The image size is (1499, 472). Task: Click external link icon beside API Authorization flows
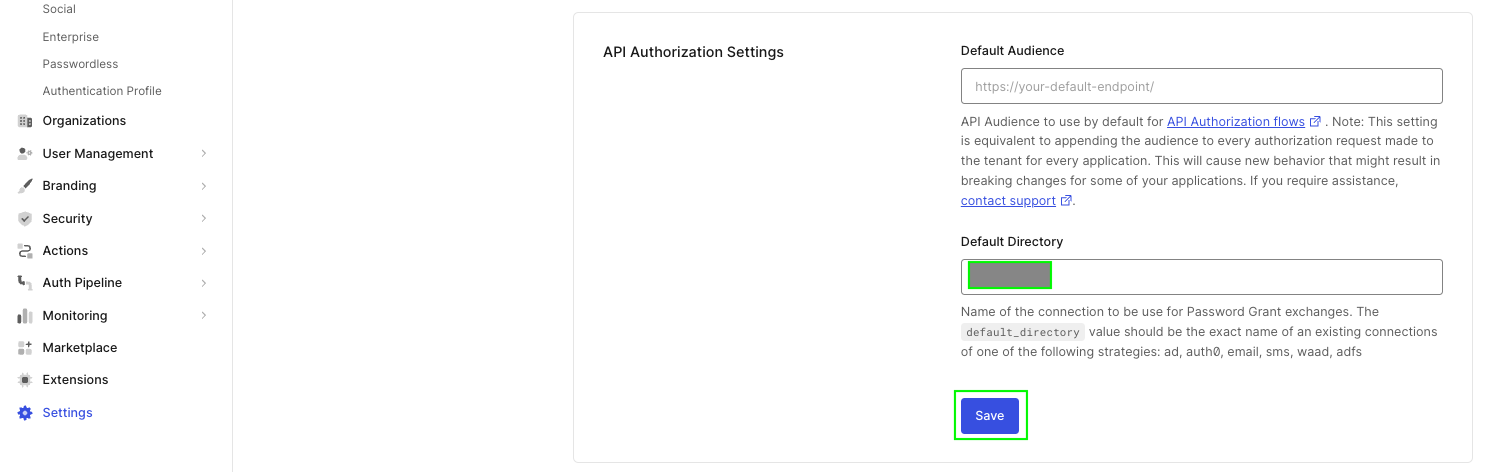pos(1315,121)
